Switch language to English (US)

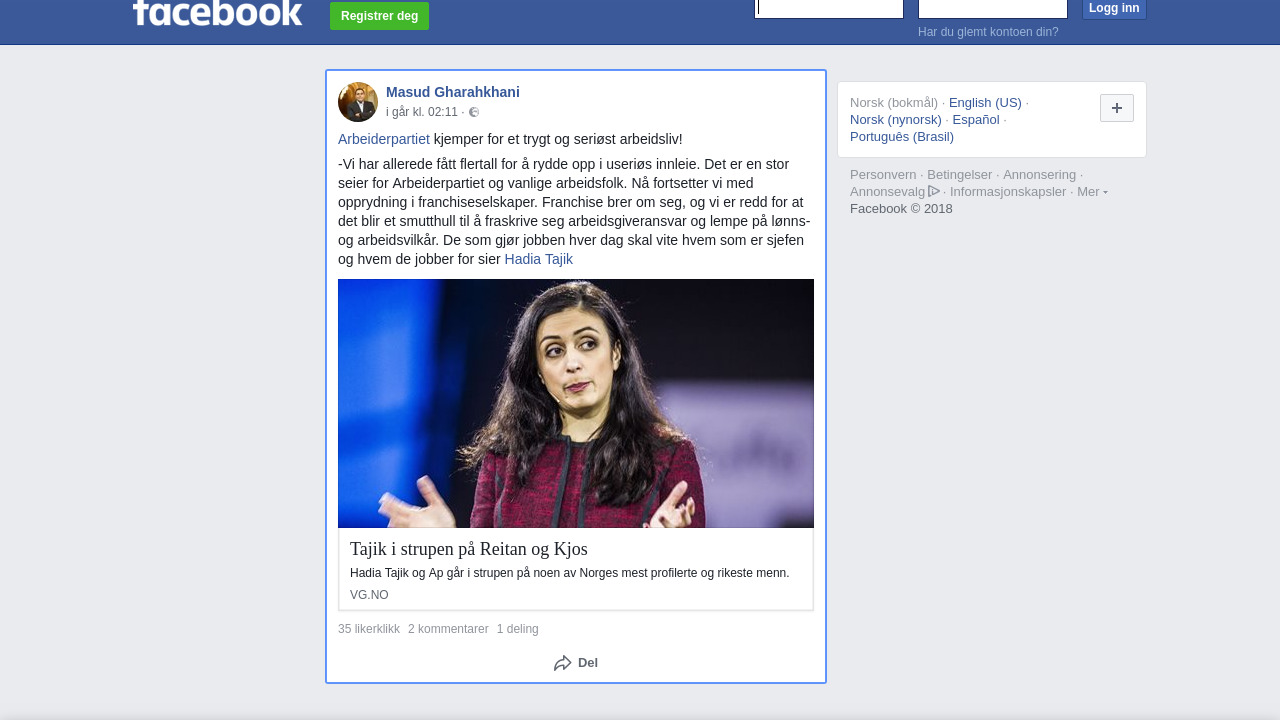tap(985, 103)
